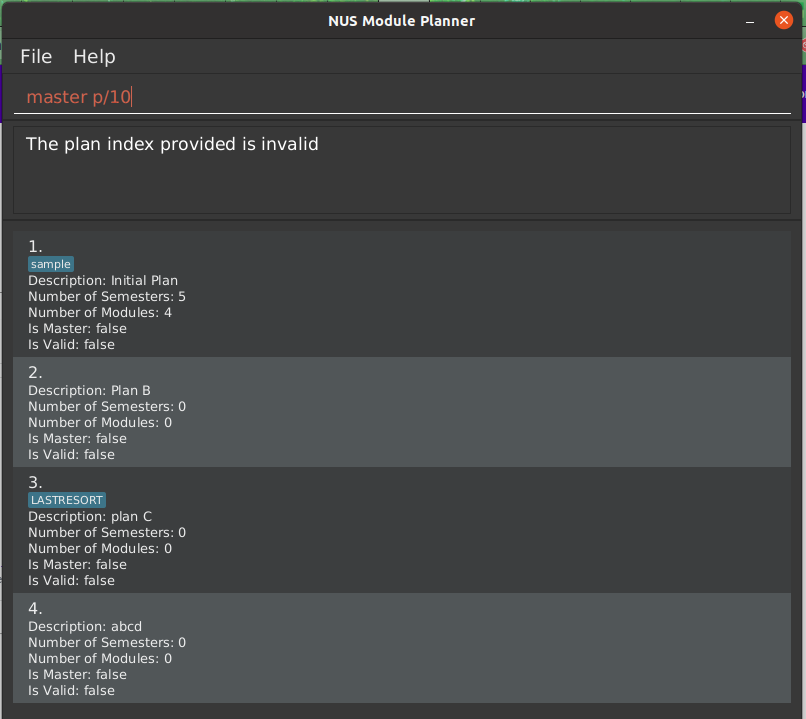Image resolution: width=806 pixels, height=719 pixels.
Task: Click 'Number of Semesters: 0' in plan 4
Action: click(x=107, y=642)
